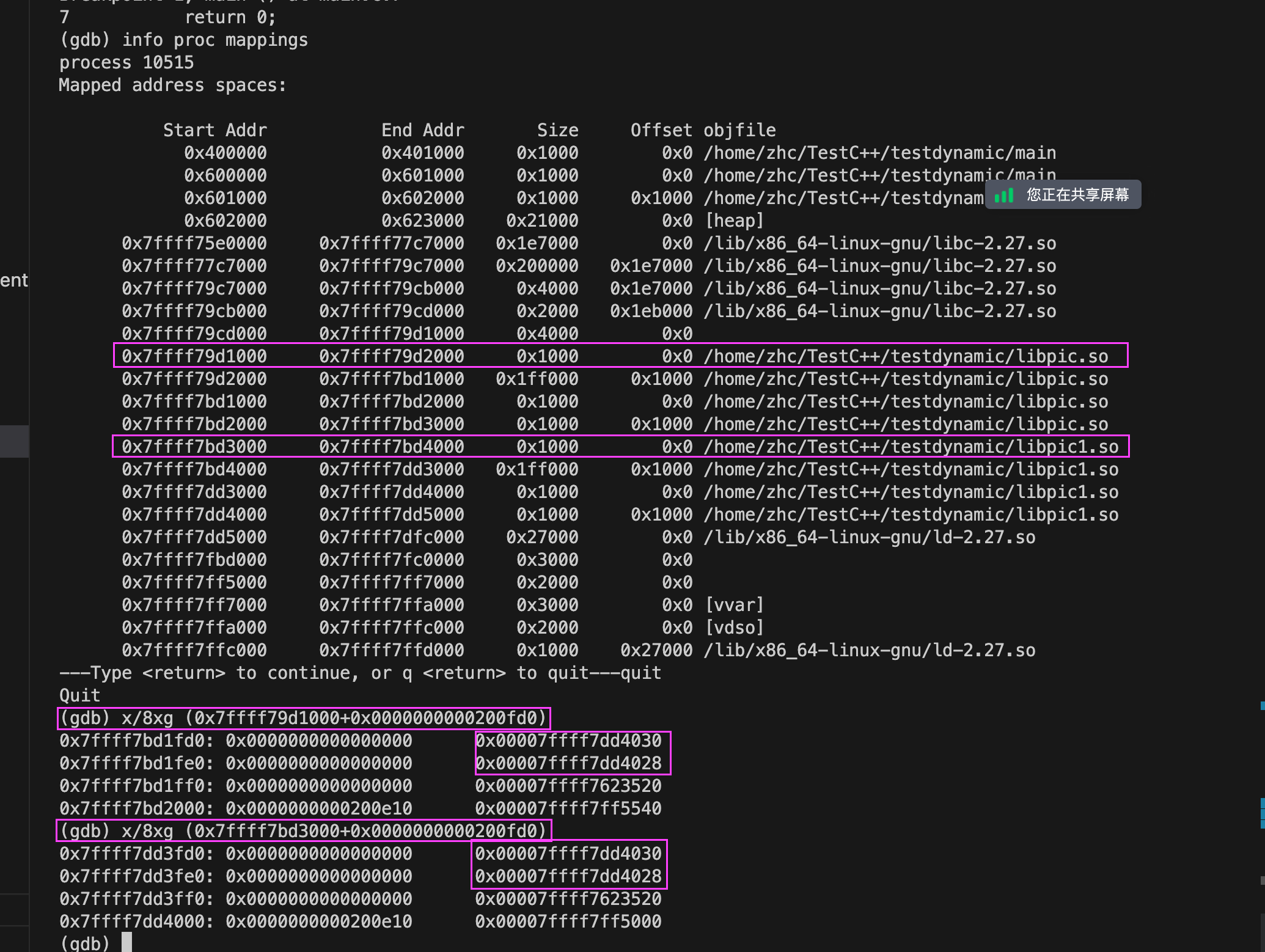1265x952 pixels.
Task: Click the [heap] mapping entry
Action: click(734, 221)
